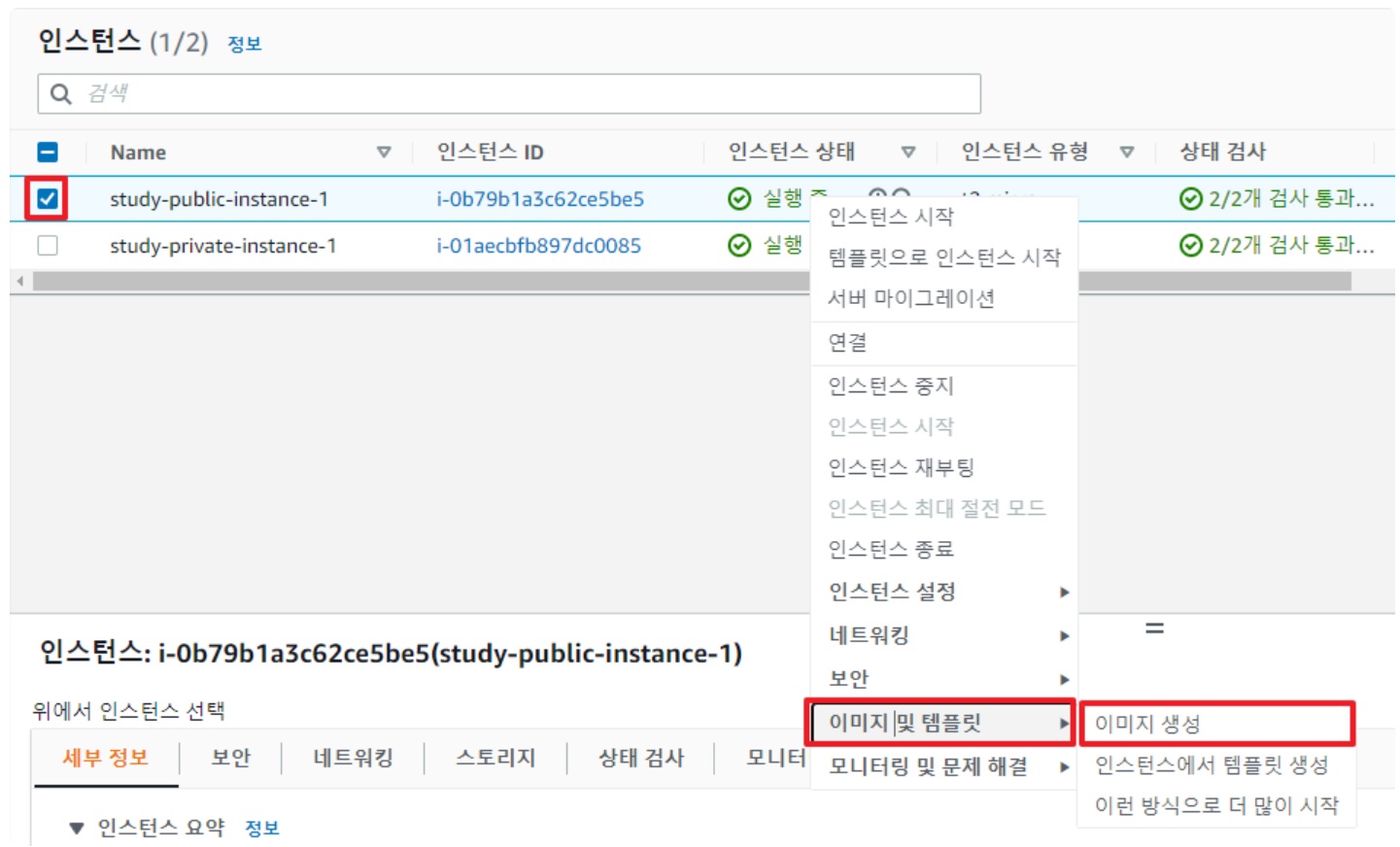
Task: Sort by instance type column arrow
Action: click(x=1127, y=152)
